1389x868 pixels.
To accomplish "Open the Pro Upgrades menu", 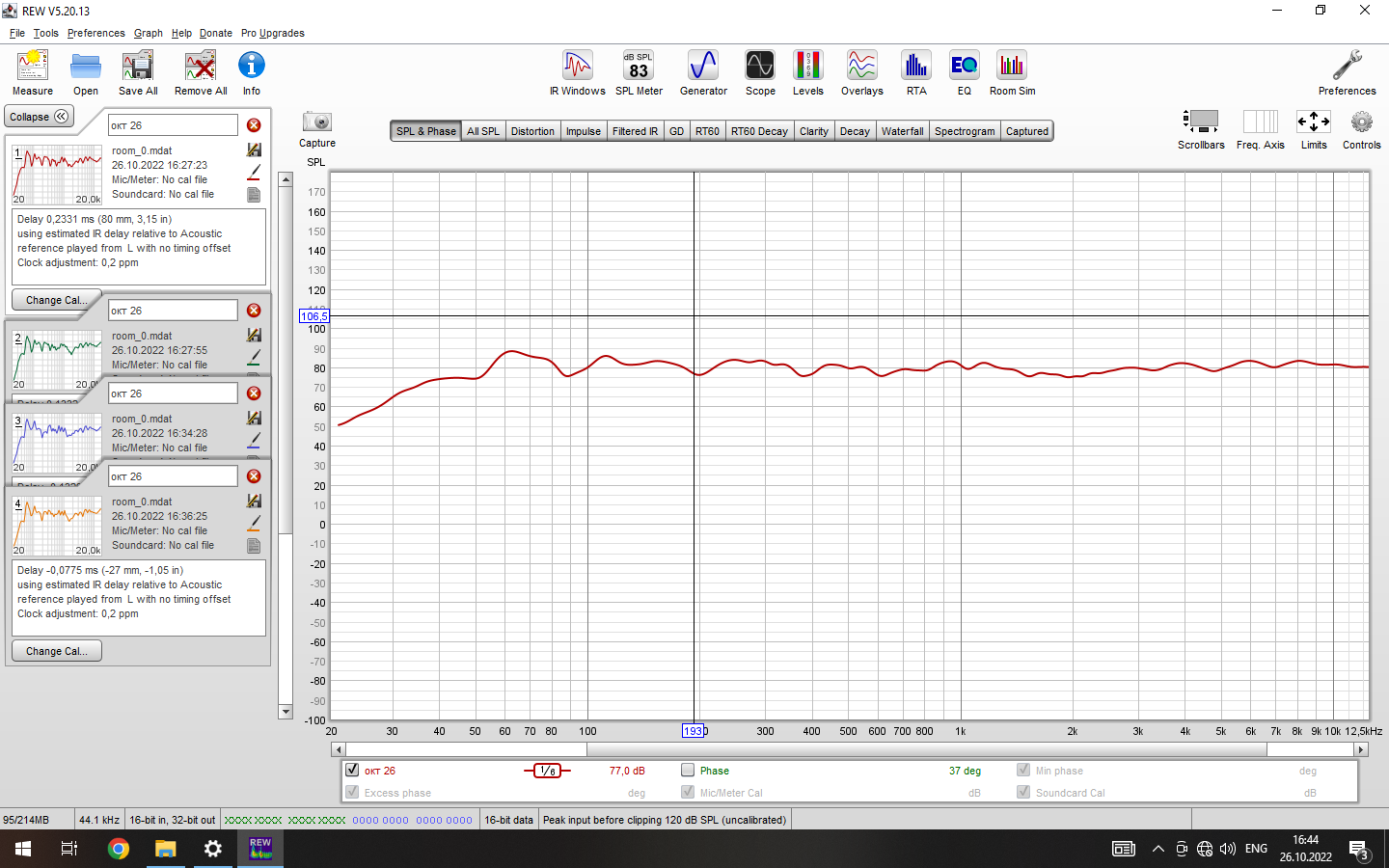I will [x=273, y=33].
